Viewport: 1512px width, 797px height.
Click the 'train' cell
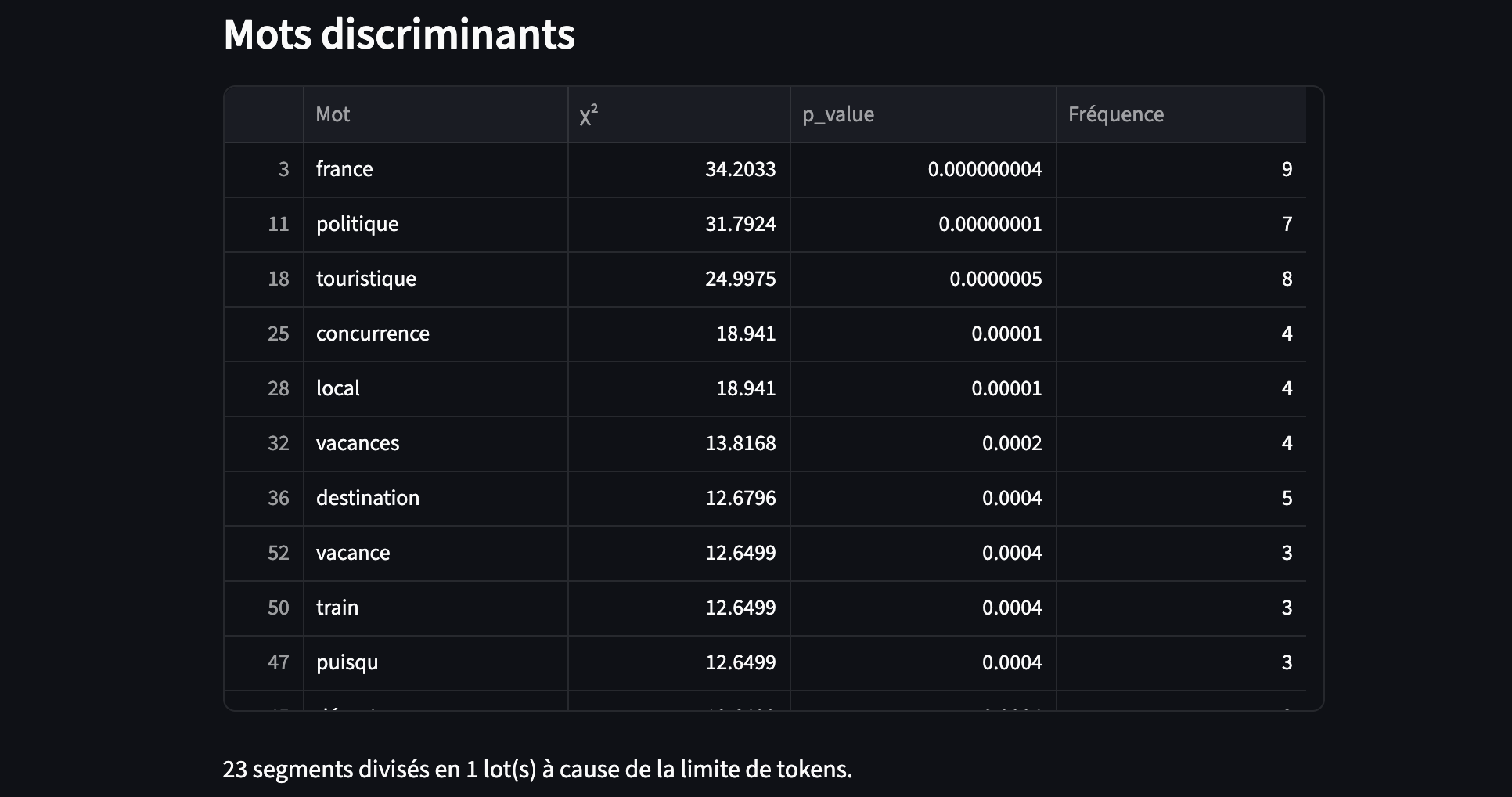(435, 608)
